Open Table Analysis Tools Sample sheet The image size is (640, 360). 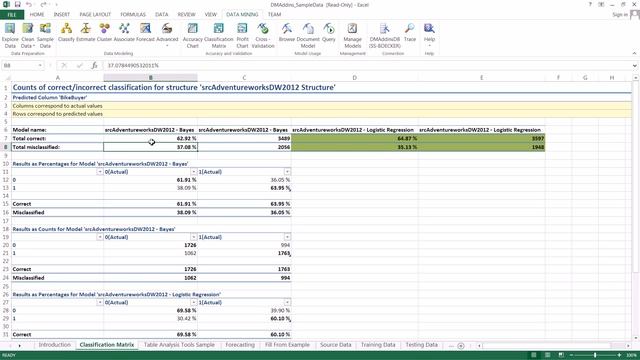(x=179, y=345)
